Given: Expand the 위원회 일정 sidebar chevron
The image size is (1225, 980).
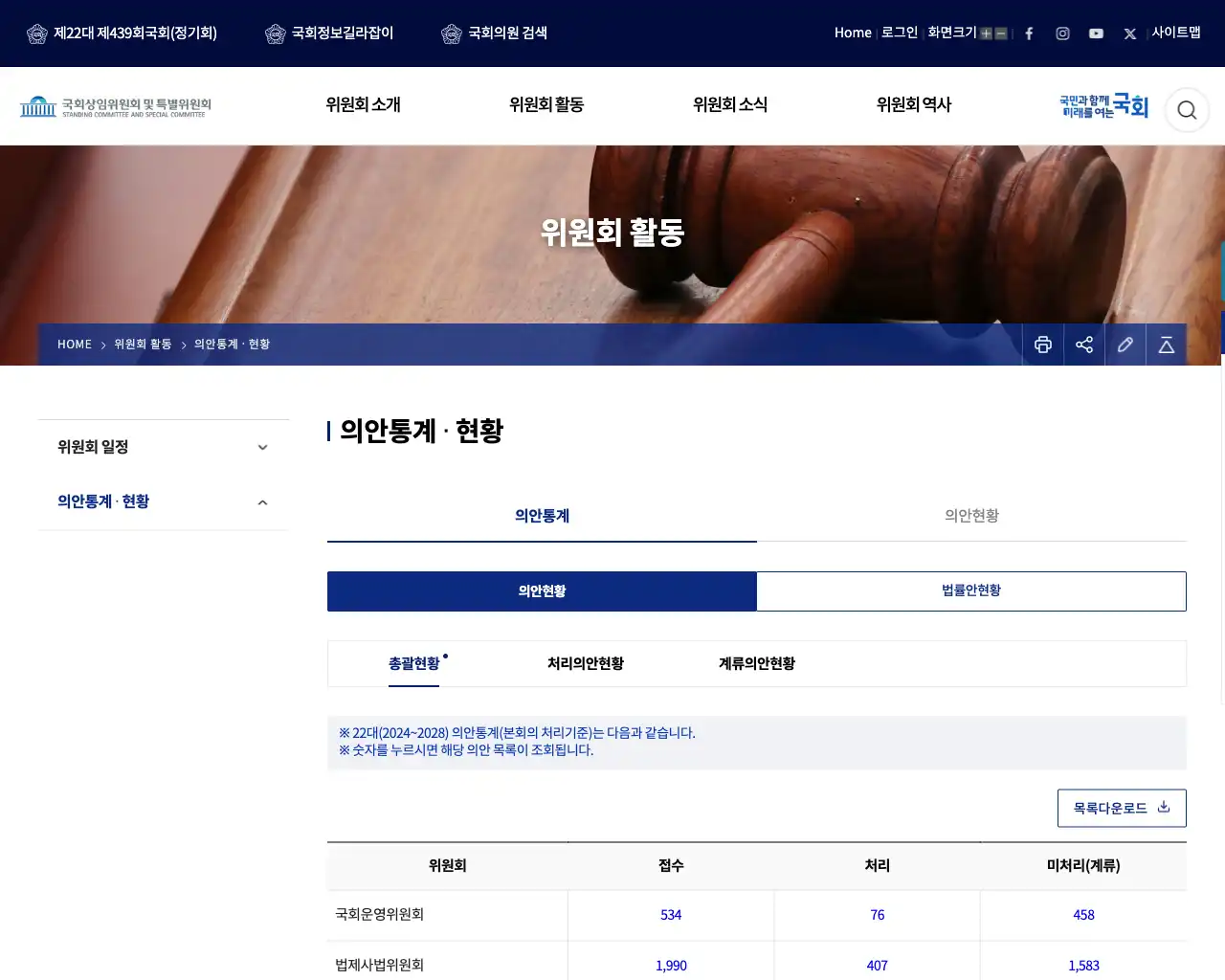Looking at the screenshot, I should [262, 448].
